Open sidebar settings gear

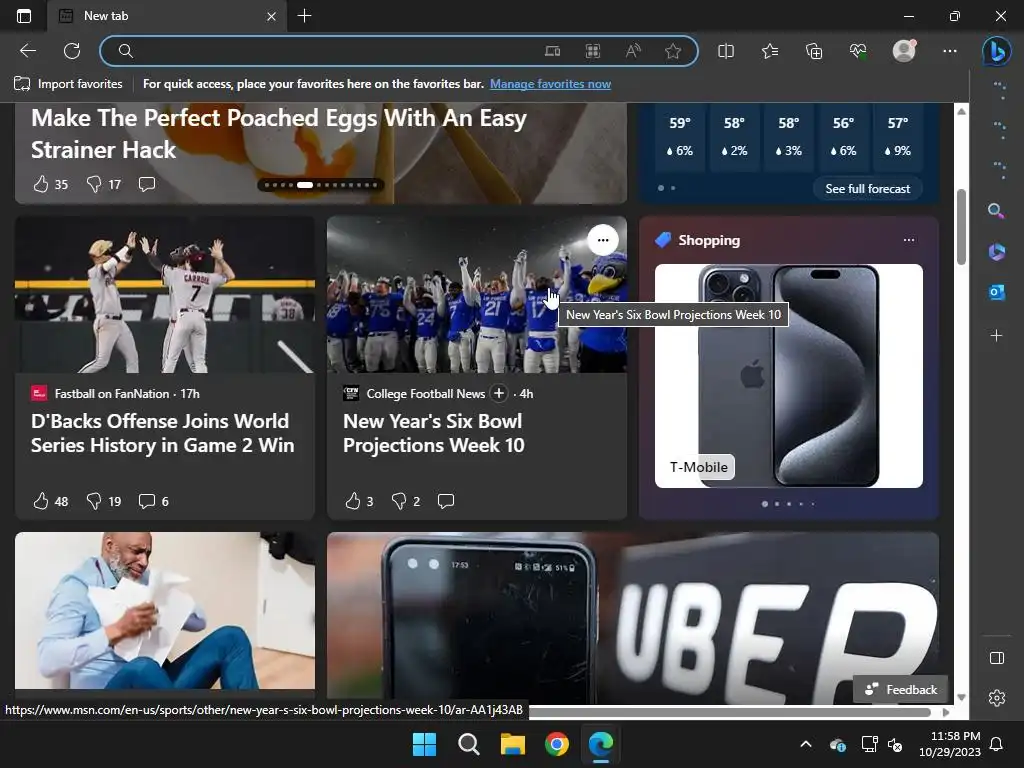pos(997,698)
